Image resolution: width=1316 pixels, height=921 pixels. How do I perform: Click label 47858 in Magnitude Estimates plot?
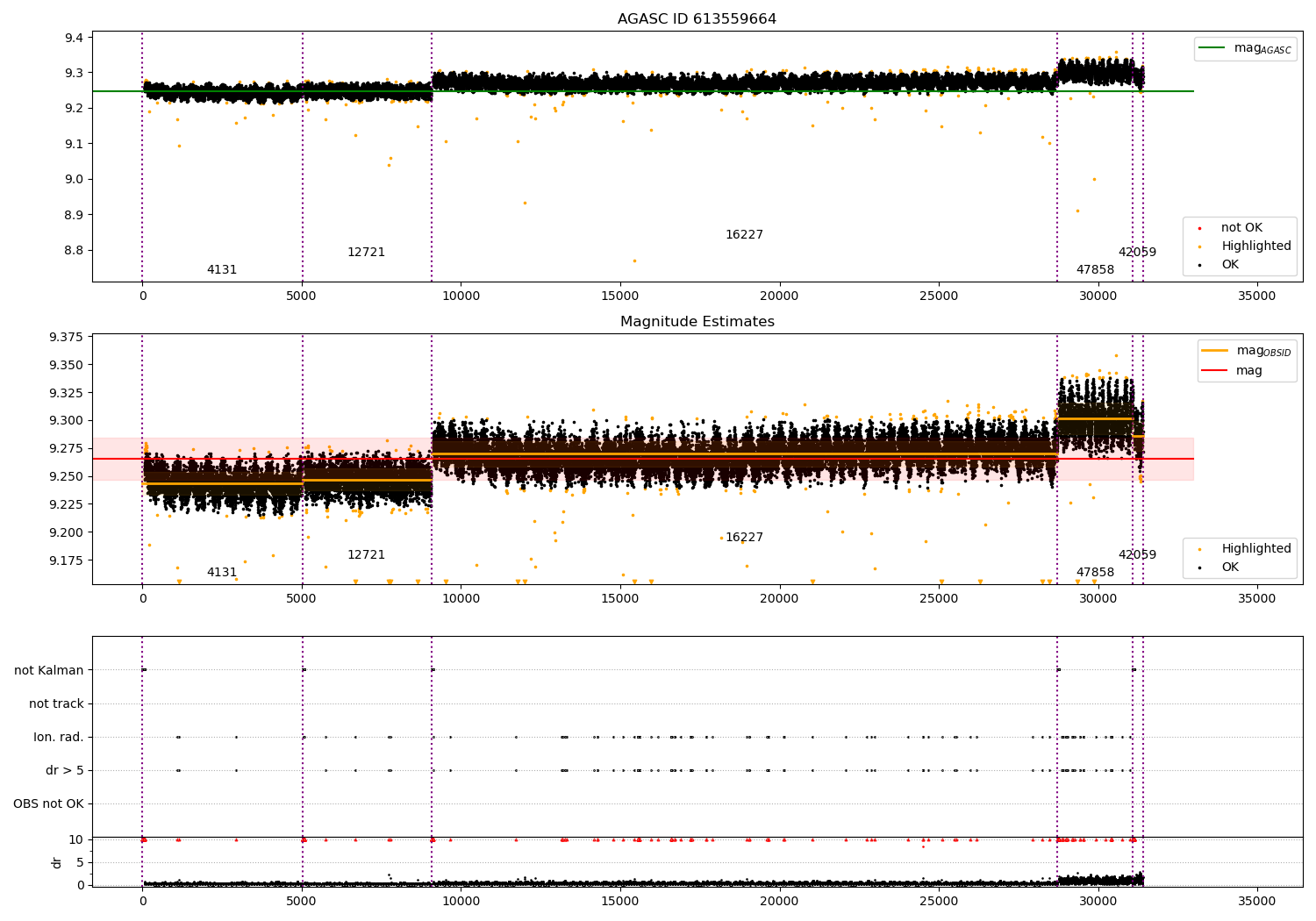(x=1095, y=573)
